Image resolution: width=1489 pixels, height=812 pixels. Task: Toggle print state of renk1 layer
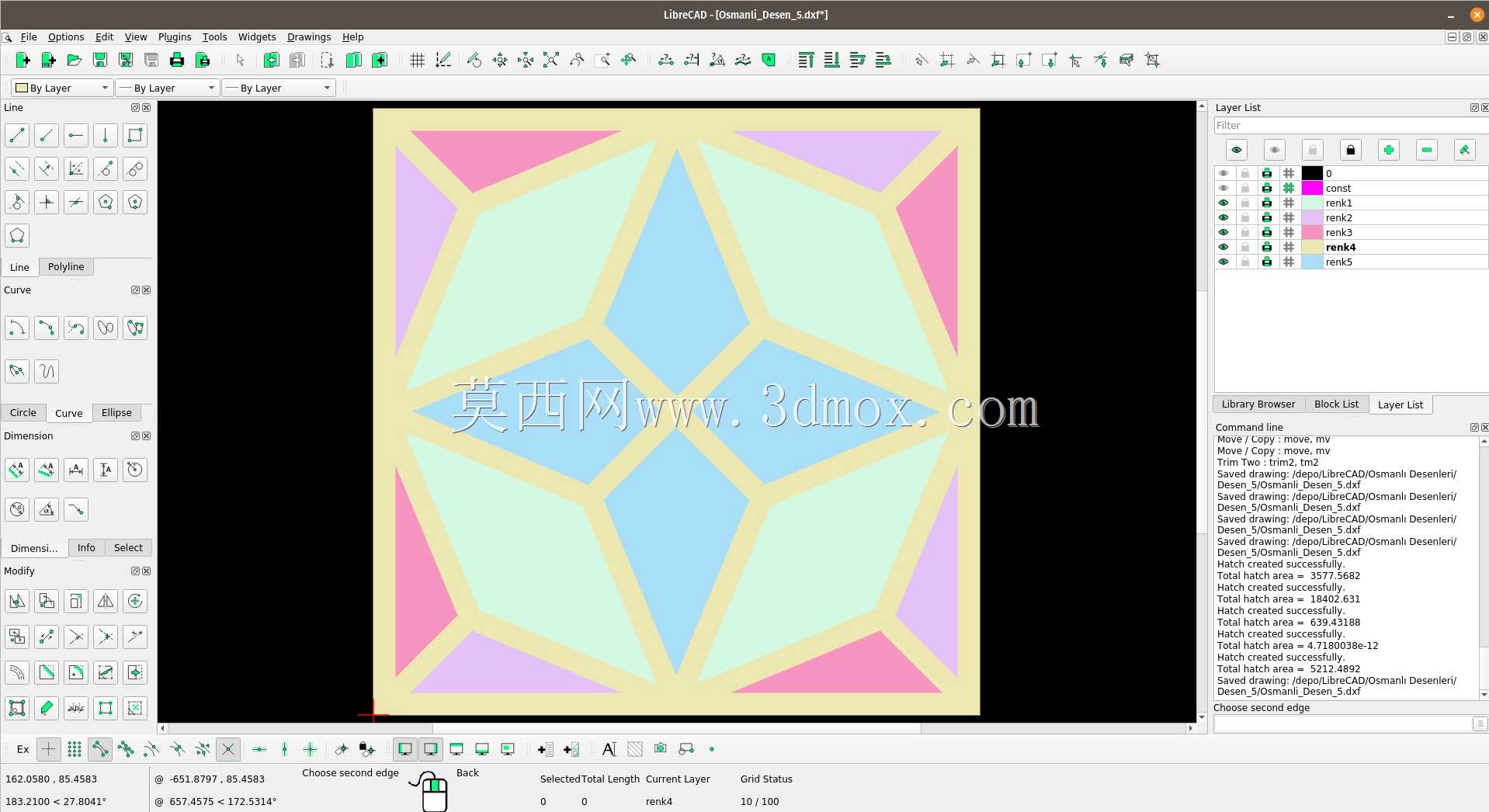pos(1267,203)
